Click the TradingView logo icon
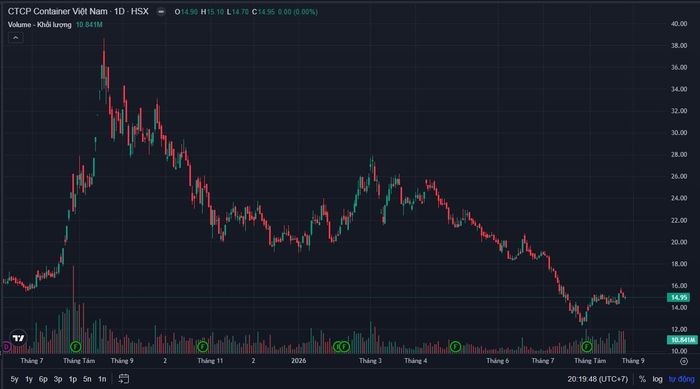Screen dimensions: 700x389 coord(18,338)
